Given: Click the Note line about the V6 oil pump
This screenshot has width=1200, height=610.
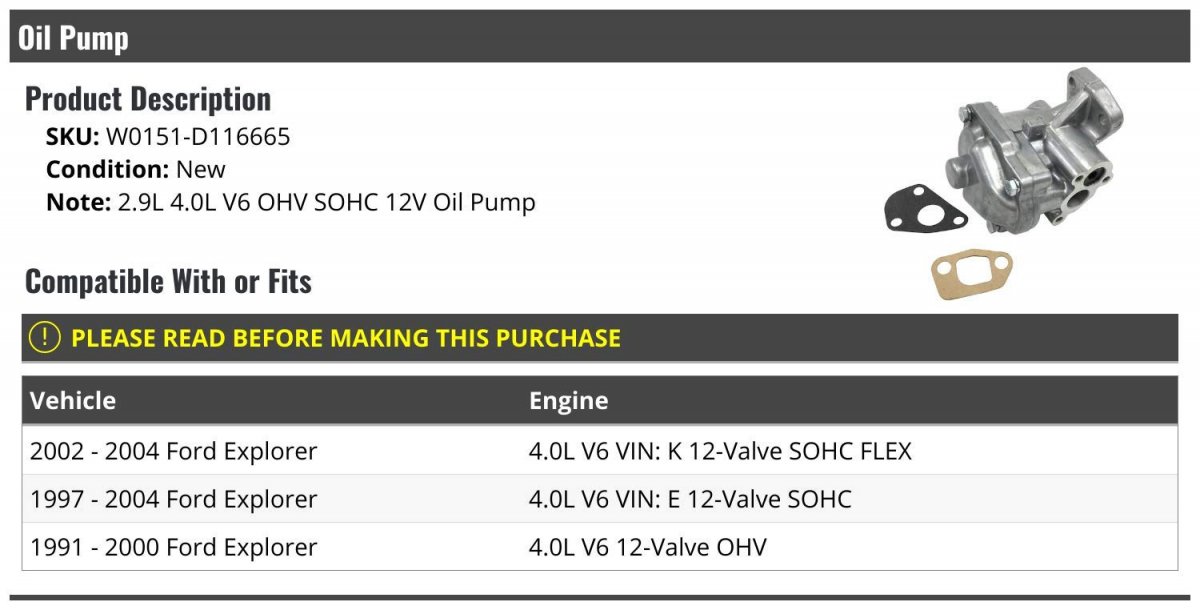Looking at the screenshot, I should click(x=291, y=202).
